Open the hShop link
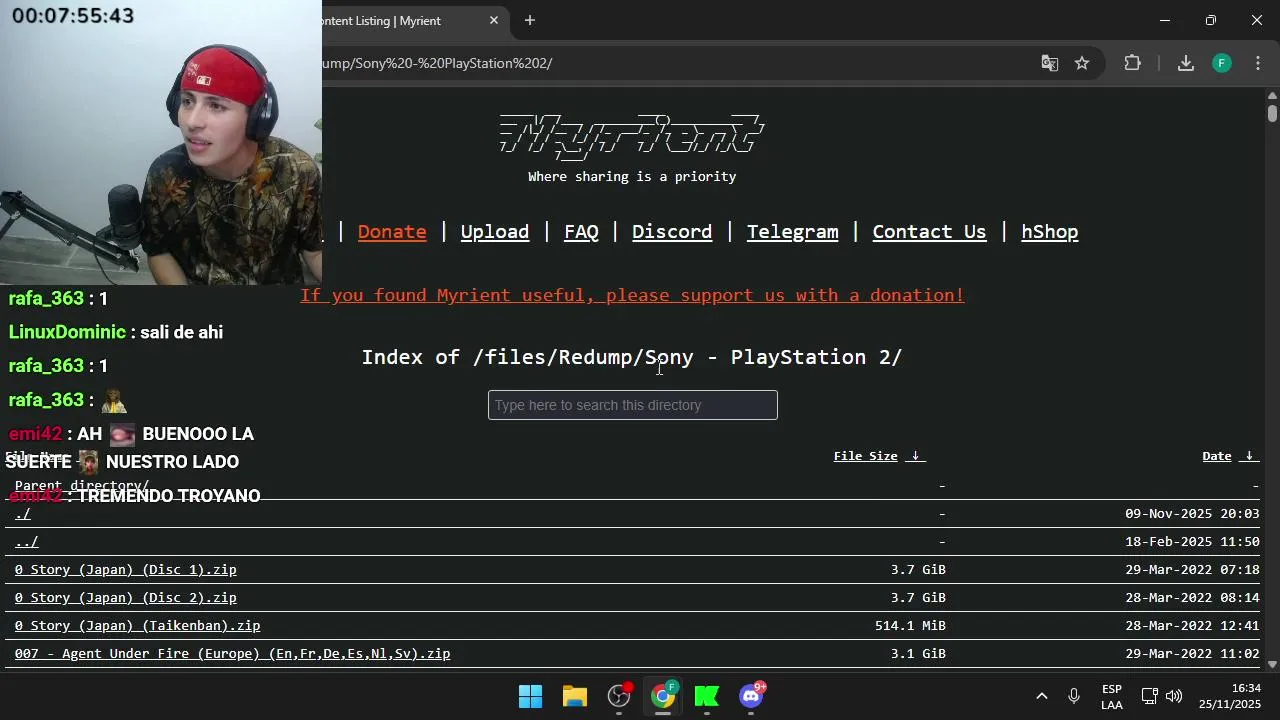 click(x=1050, y=232)
